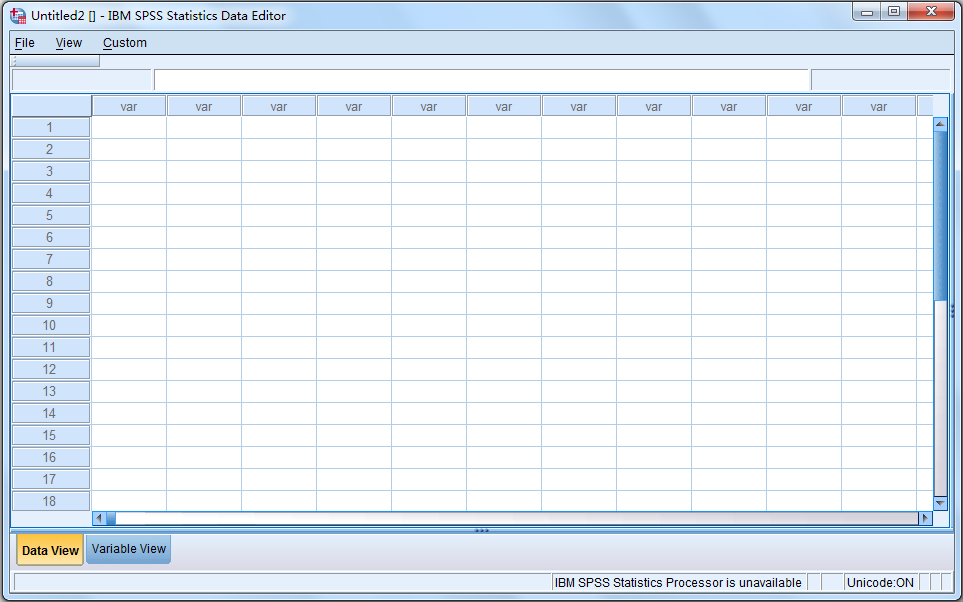Image resolution: width=963 pixels, height=602 pixels.
Task: Click the horizontal scrollbar's right arrow
Action: coord(923,518)
